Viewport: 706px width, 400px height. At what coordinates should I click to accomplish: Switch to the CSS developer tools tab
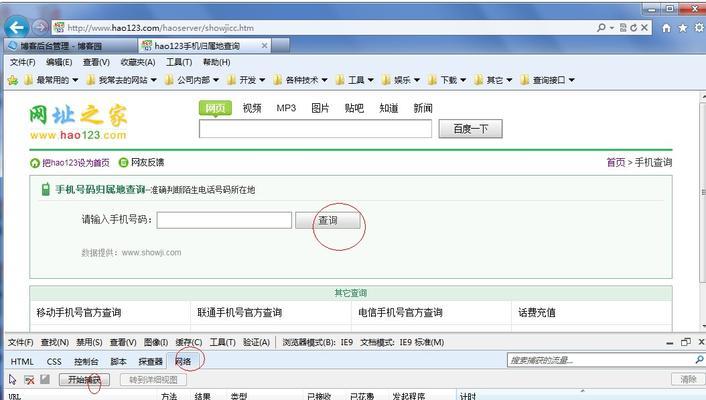pos(54,362)
